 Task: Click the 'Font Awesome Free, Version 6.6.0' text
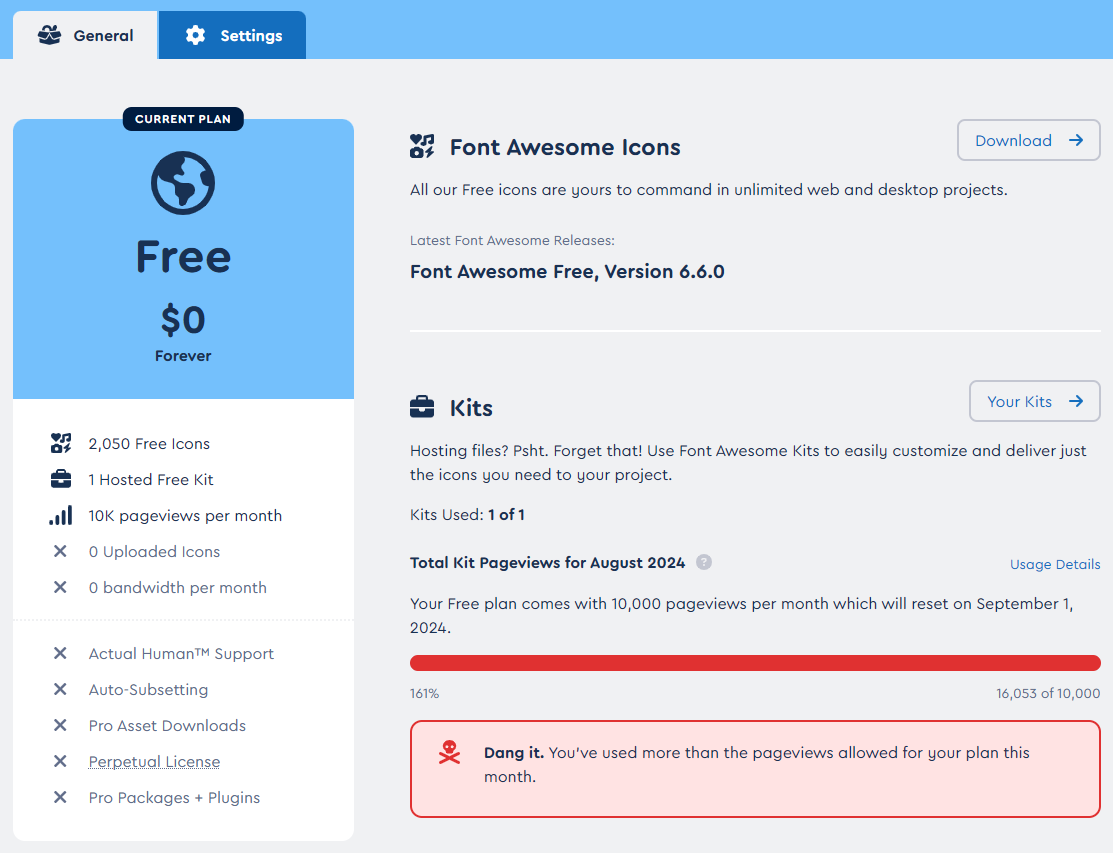567,272
